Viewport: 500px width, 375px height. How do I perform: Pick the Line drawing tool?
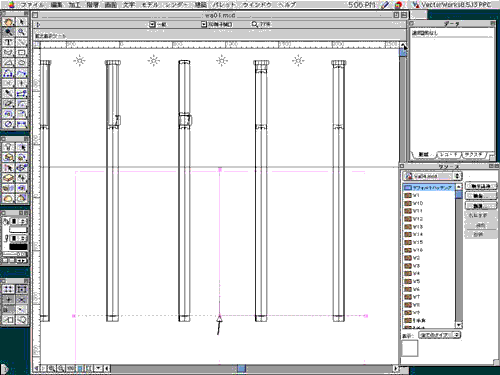coord(22,42)
